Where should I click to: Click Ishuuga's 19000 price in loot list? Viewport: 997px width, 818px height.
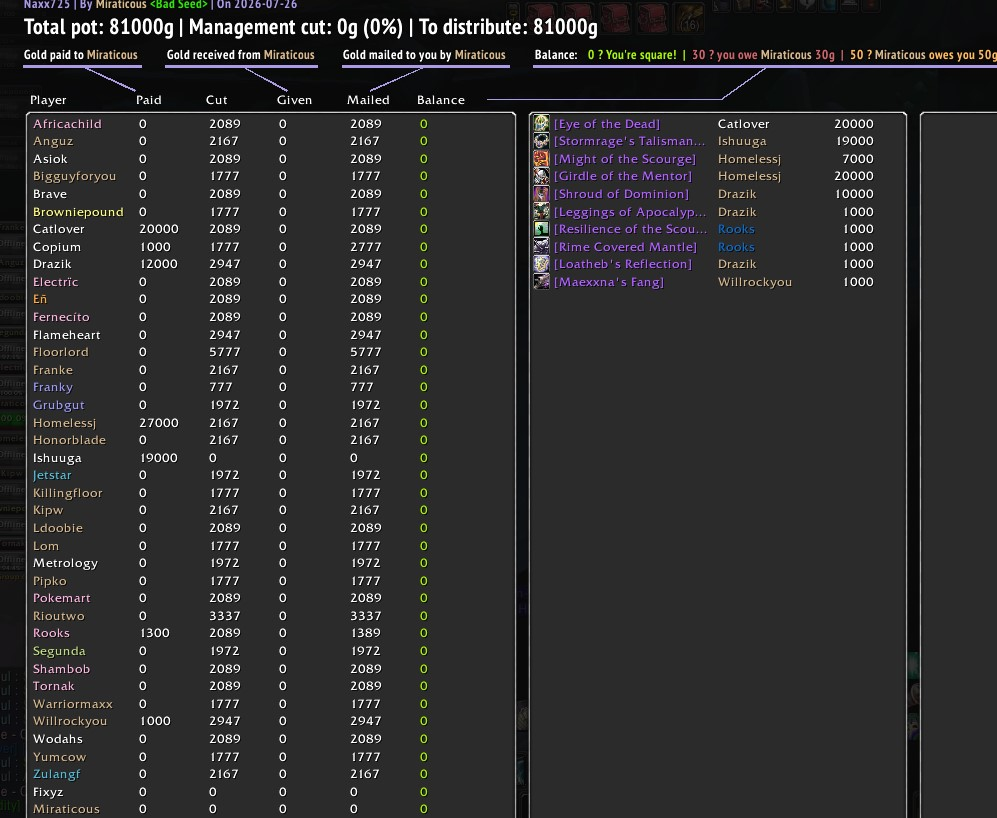[854, 141]
